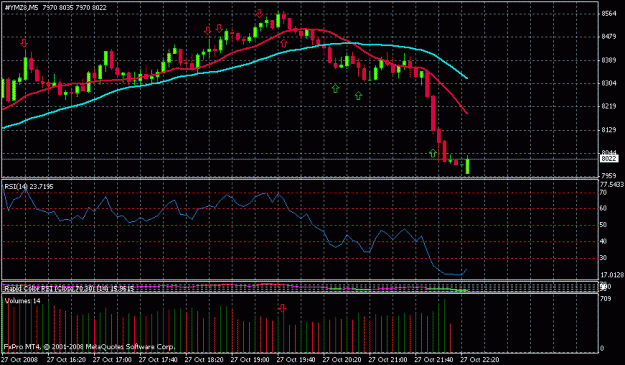Viewport: 625px width, 365px height.
Task: Click the 8219 price scale value
Action: point(609,106)
